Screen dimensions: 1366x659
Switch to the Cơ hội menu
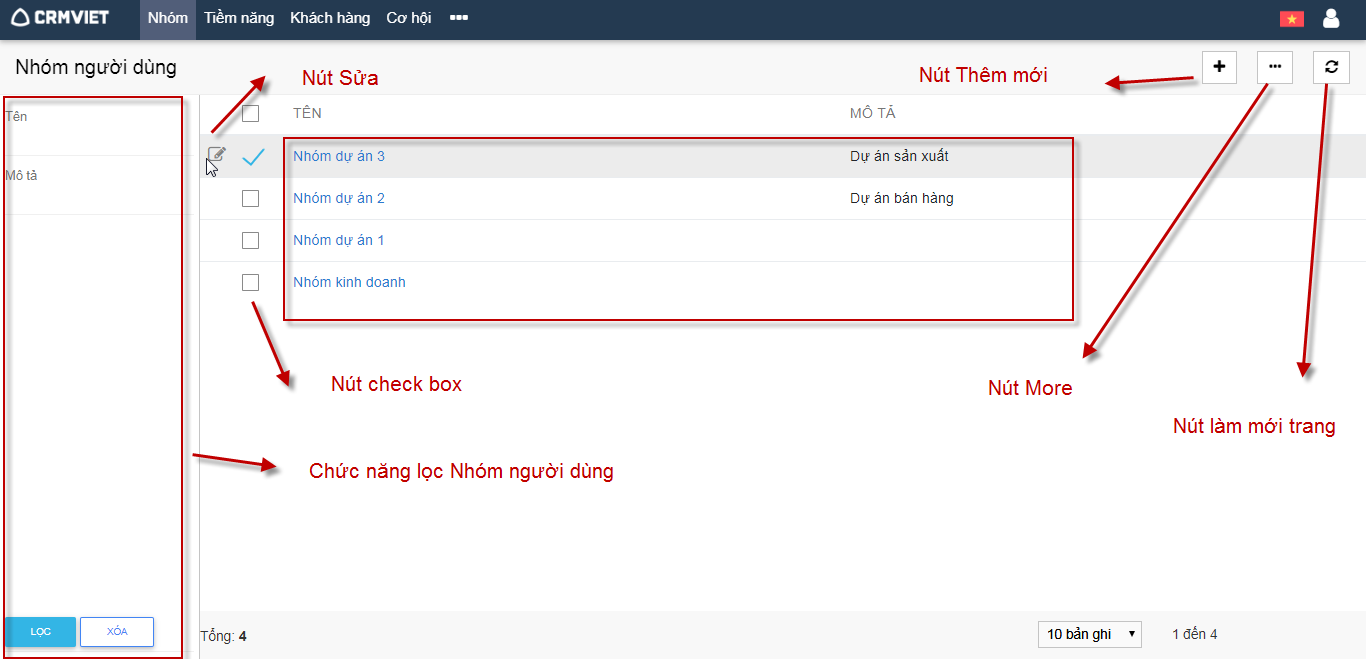408,18
